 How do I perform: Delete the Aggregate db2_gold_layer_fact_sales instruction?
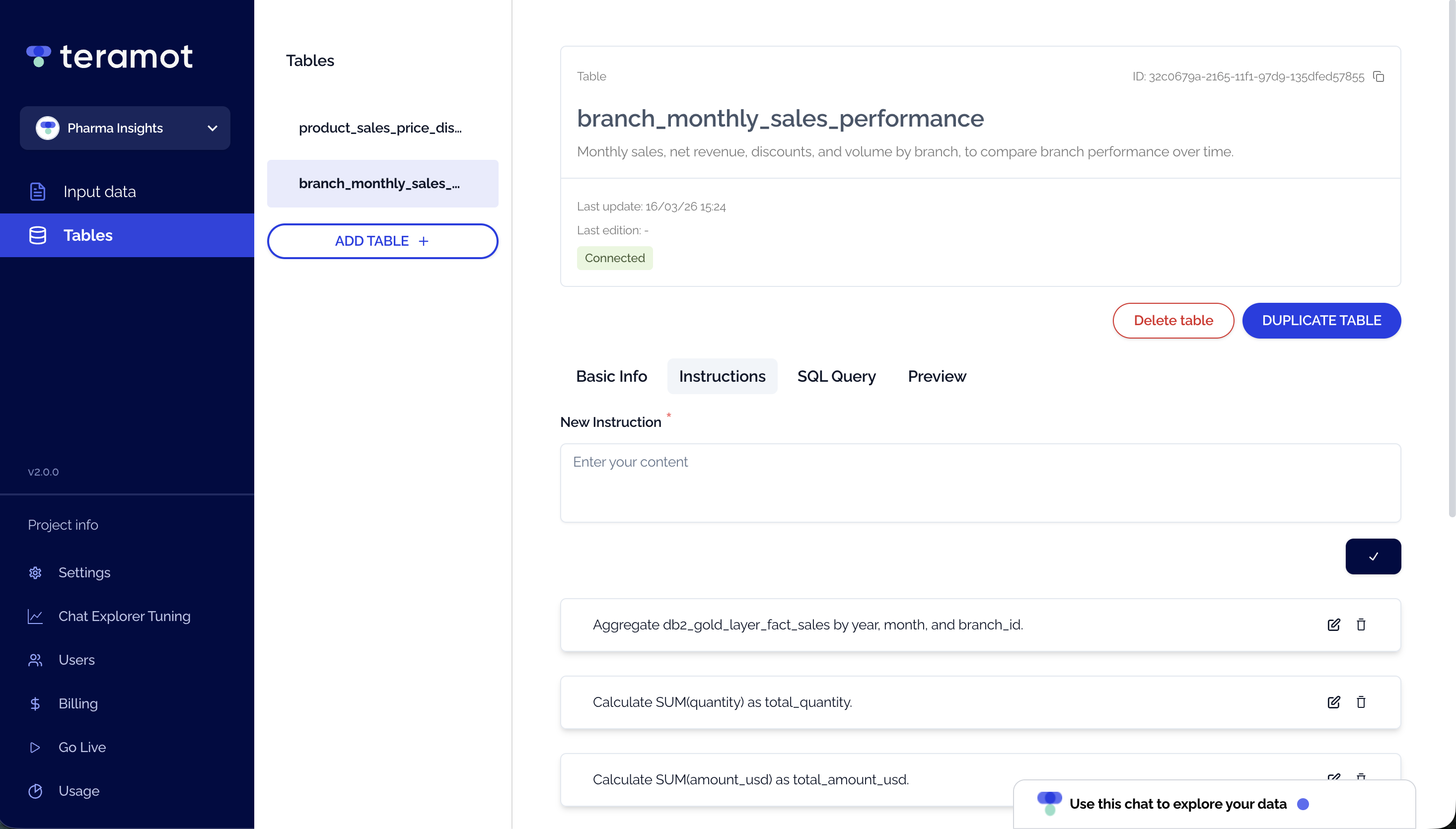point(1361,624)
